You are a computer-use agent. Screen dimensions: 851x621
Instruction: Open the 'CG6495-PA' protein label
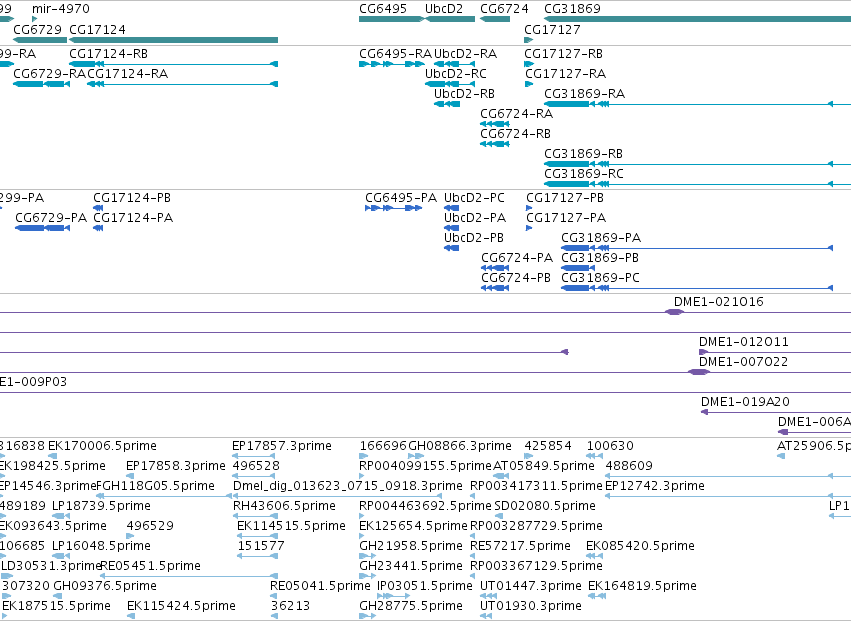tap(401, 198)
